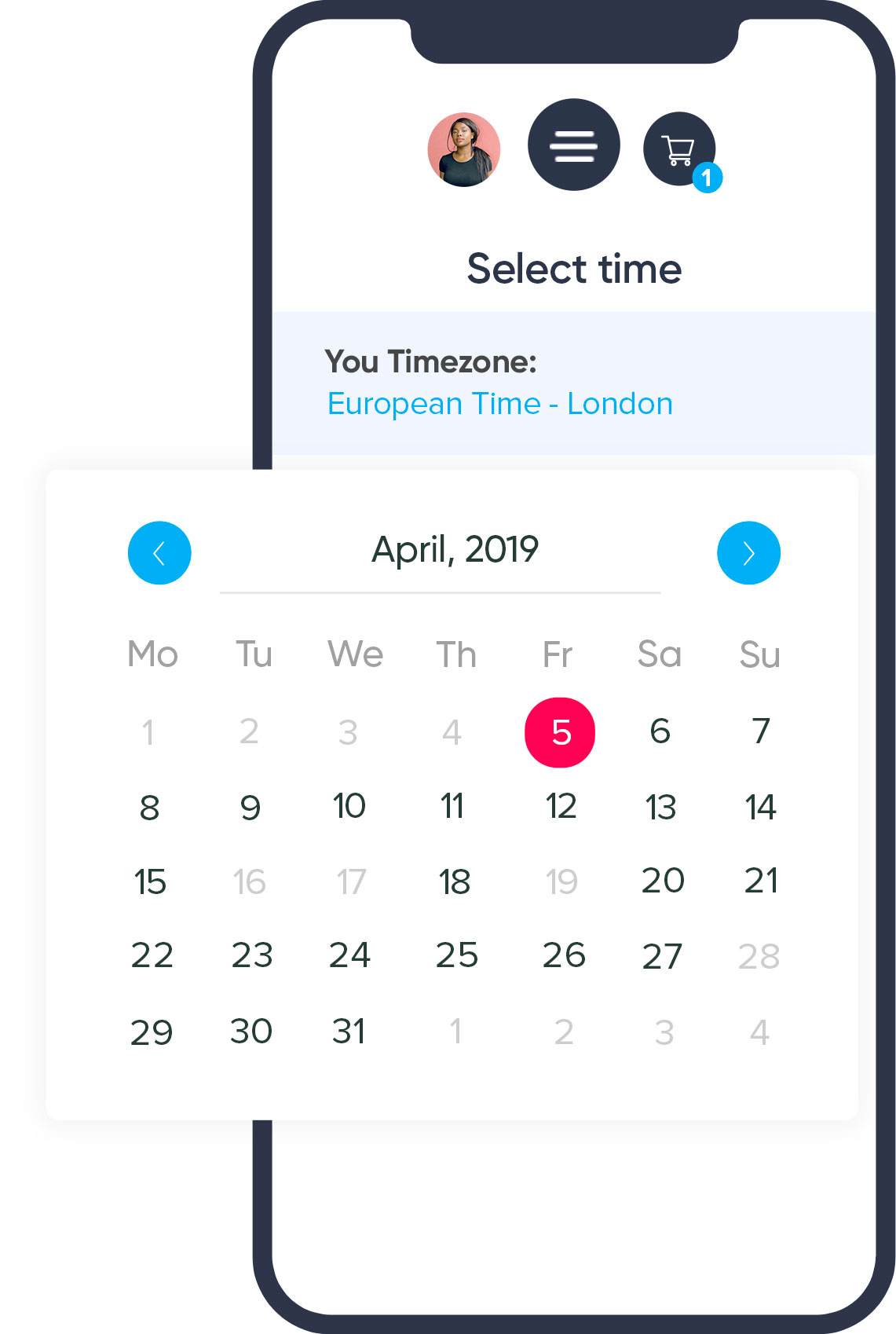Click the user profile avatar
The width and height of the screenshot is (896, 1334).
(x=463, y=150)
